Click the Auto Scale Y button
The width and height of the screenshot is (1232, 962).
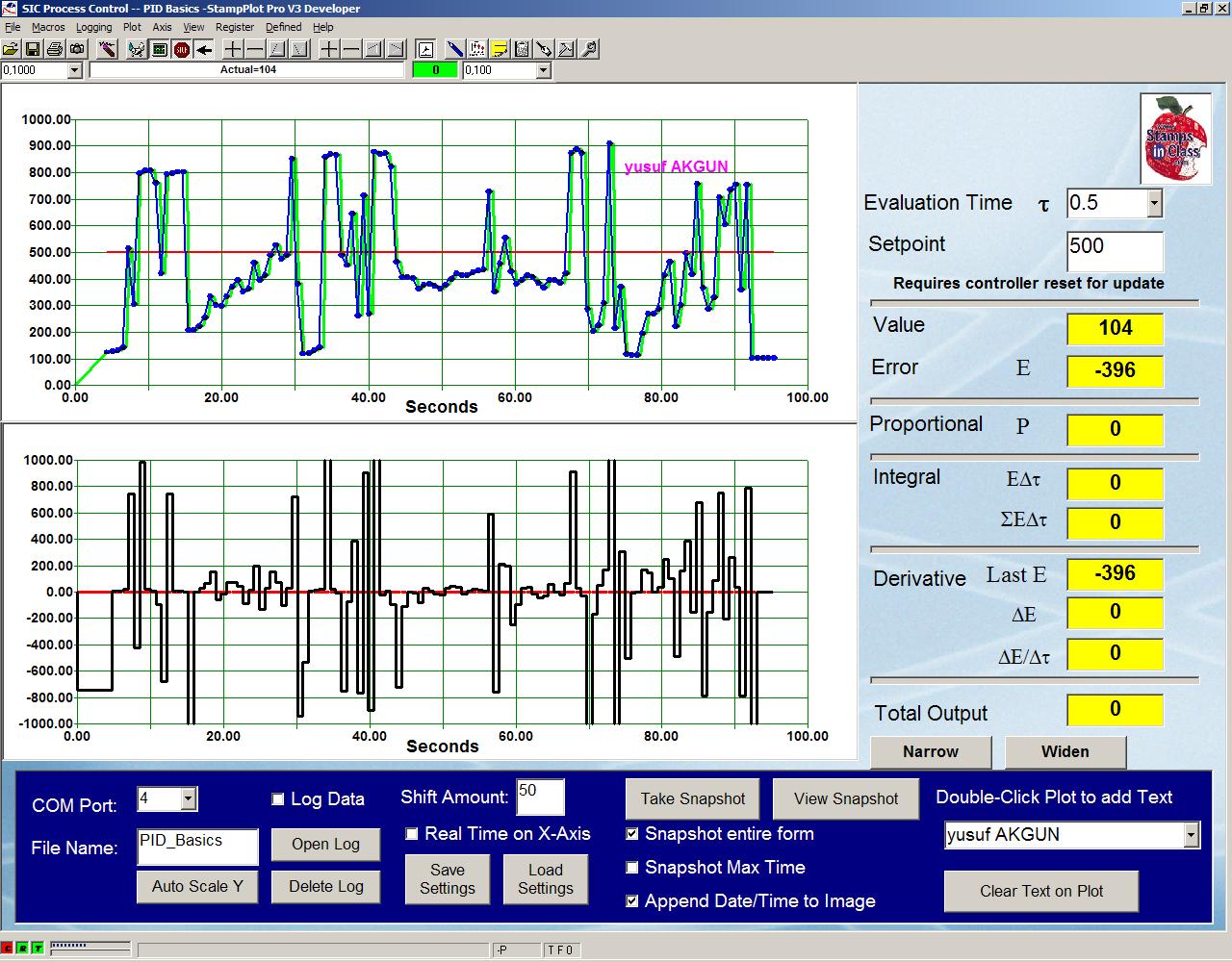(197, 886)
